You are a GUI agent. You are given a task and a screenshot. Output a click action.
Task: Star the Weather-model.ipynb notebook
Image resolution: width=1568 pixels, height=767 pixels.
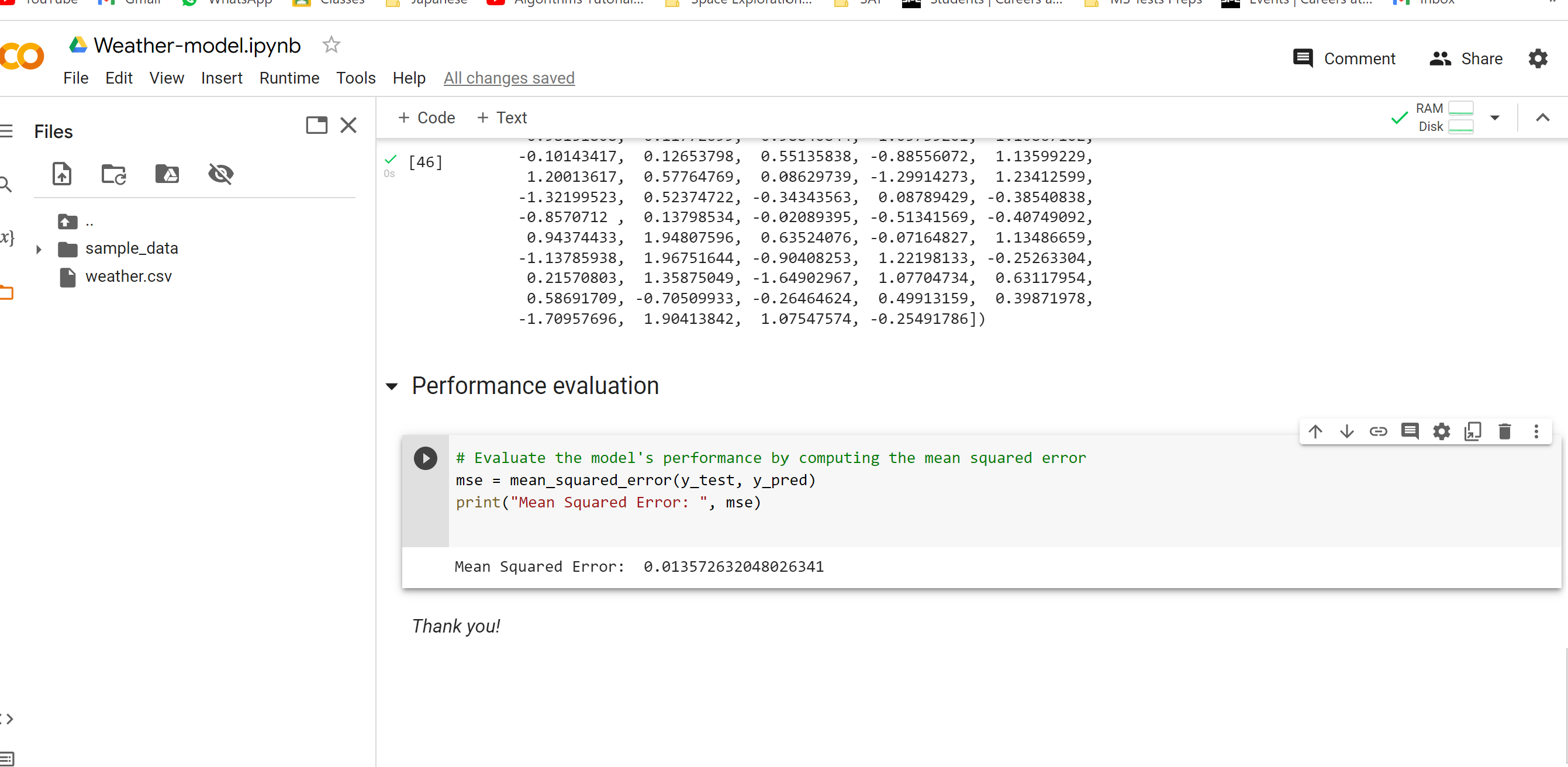pos(330,45)
